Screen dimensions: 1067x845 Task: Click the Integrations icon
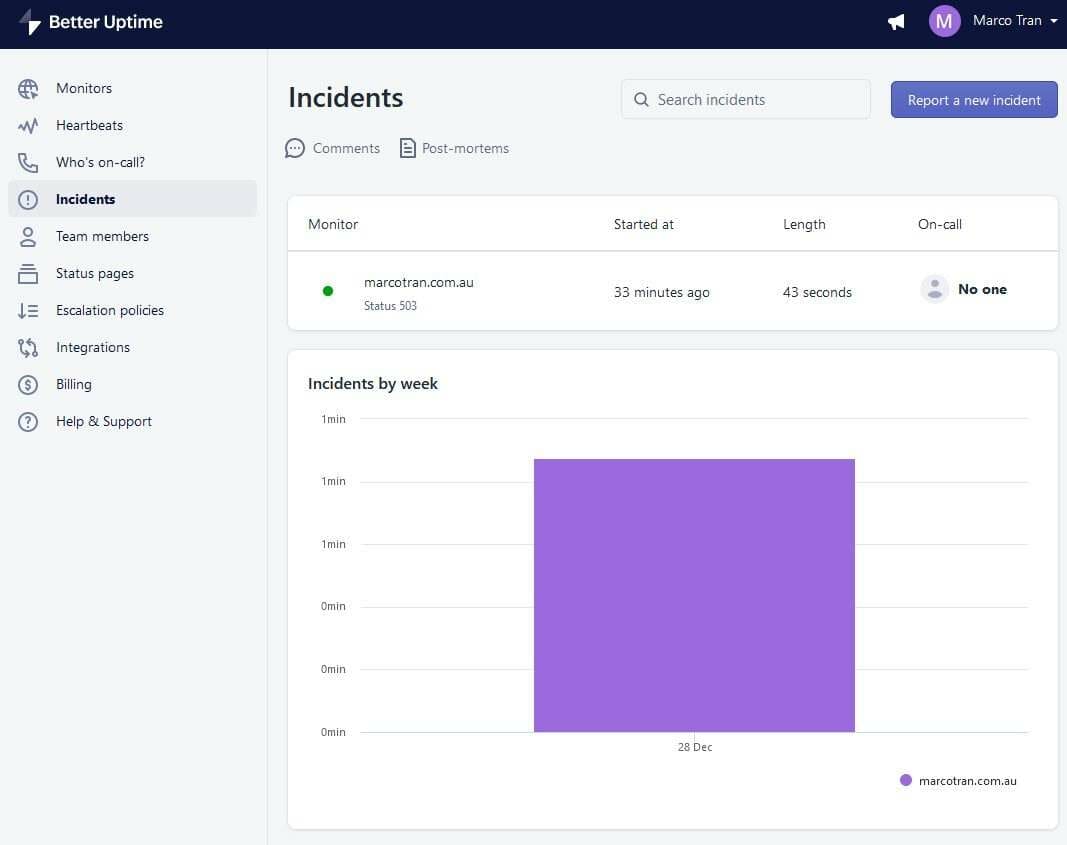click(27, 347)
